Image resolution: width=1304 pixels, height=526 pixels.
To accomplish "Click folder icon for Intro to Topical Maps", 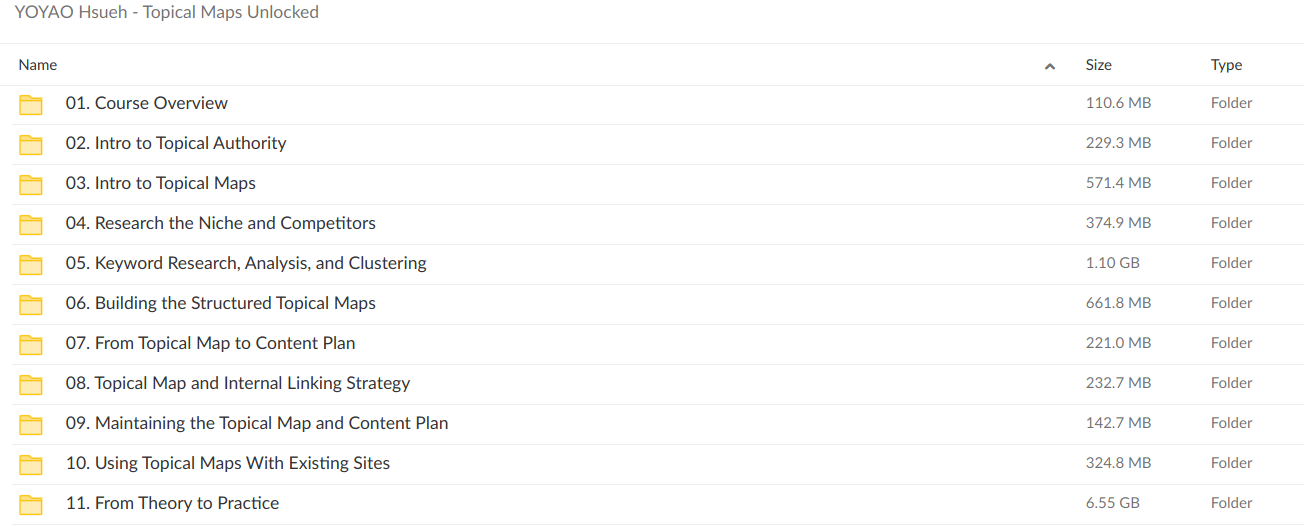I will 31,184.
